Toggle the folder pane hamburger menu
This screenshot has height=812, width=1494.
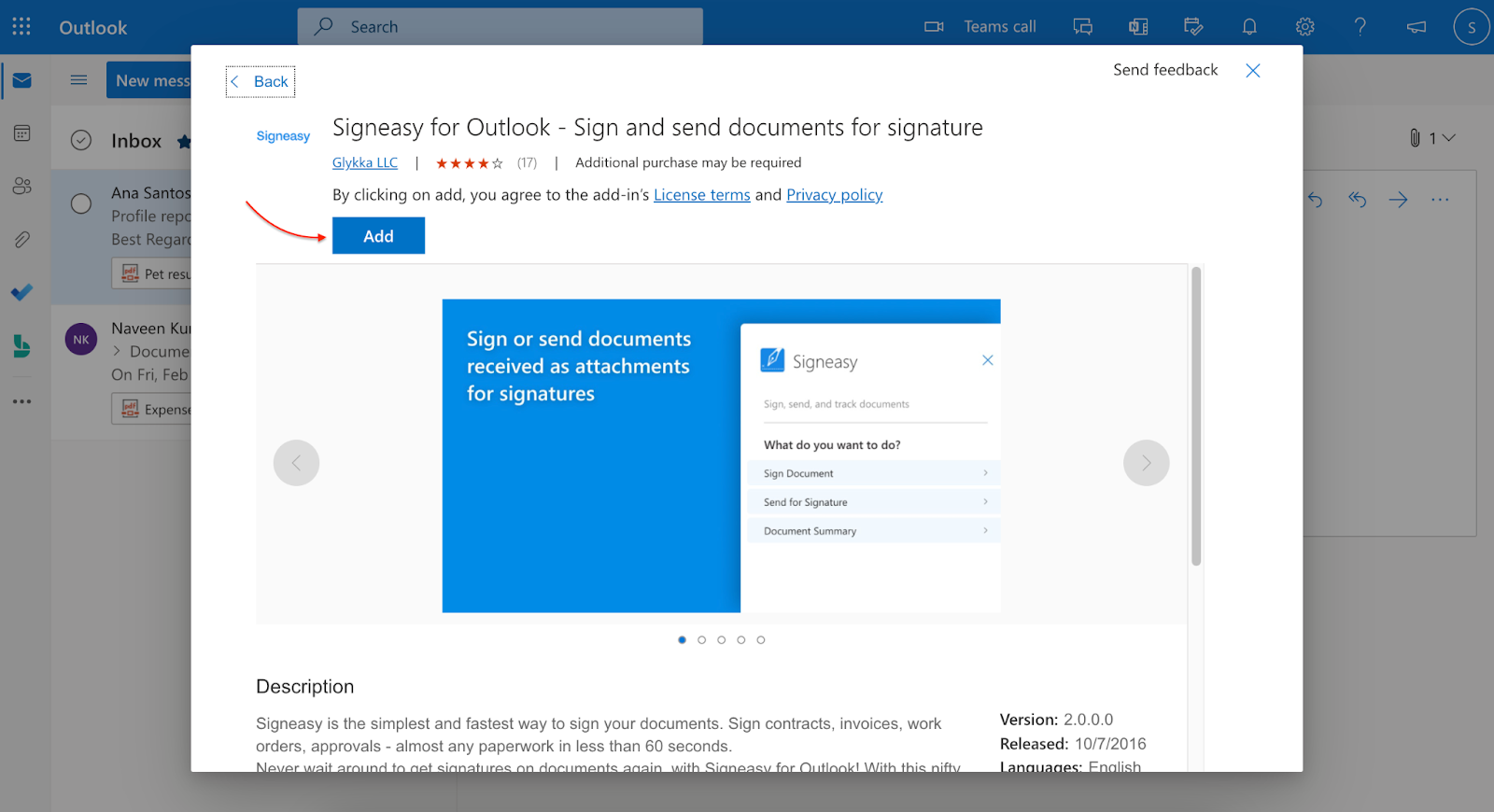coord(79,80)
